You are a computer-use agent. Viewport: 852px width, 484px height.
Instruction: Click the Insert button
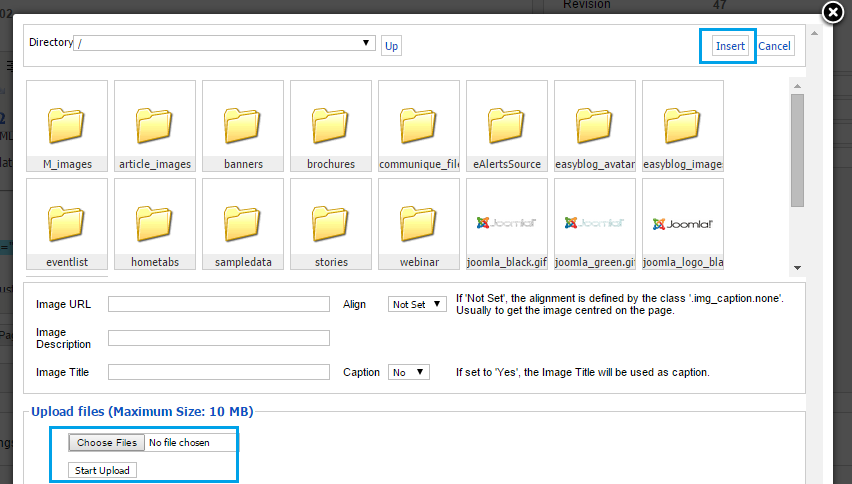coord(730,46)
